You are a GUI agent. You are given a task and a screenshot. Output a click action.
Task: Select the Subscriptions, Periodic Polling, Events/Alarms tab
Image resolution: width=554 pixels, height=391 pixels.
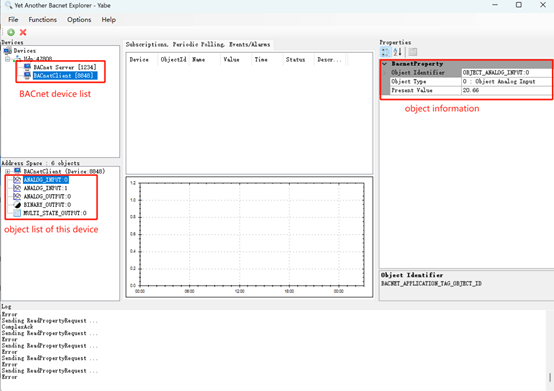(198, 45)
